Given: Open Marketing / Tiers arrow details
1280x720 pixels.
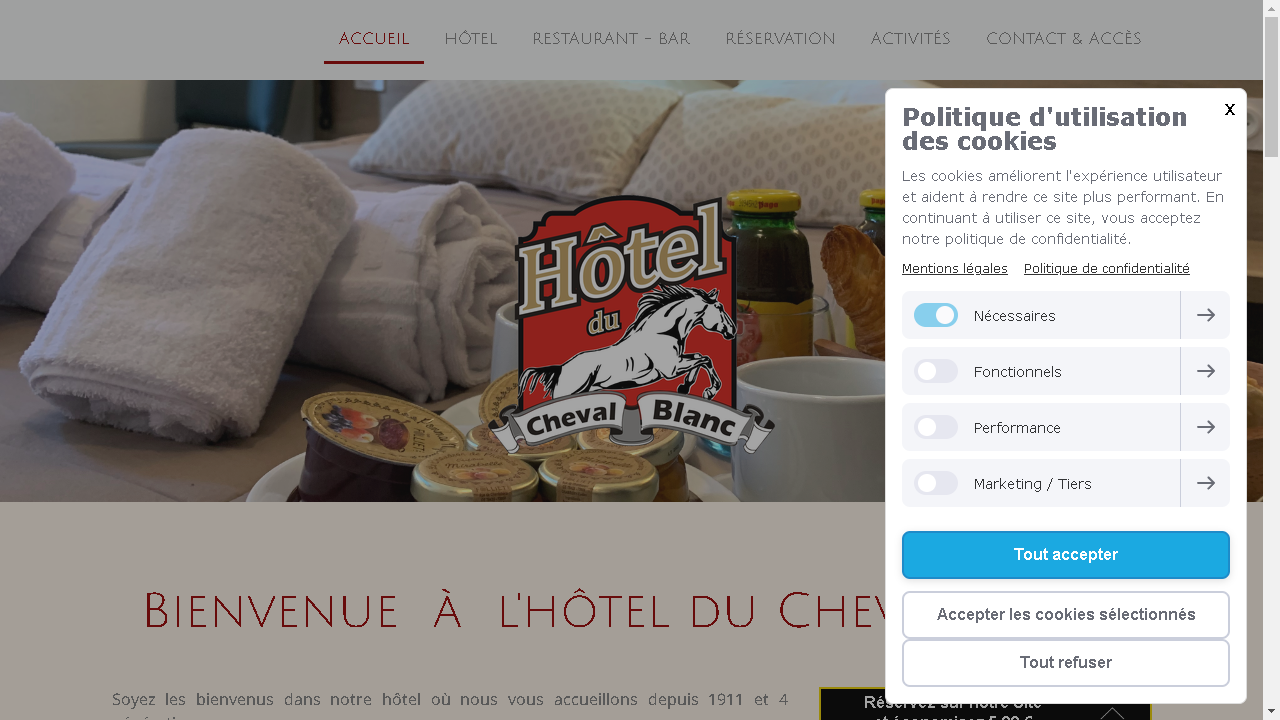Looking at the screenshot, I should point(1205,483).
